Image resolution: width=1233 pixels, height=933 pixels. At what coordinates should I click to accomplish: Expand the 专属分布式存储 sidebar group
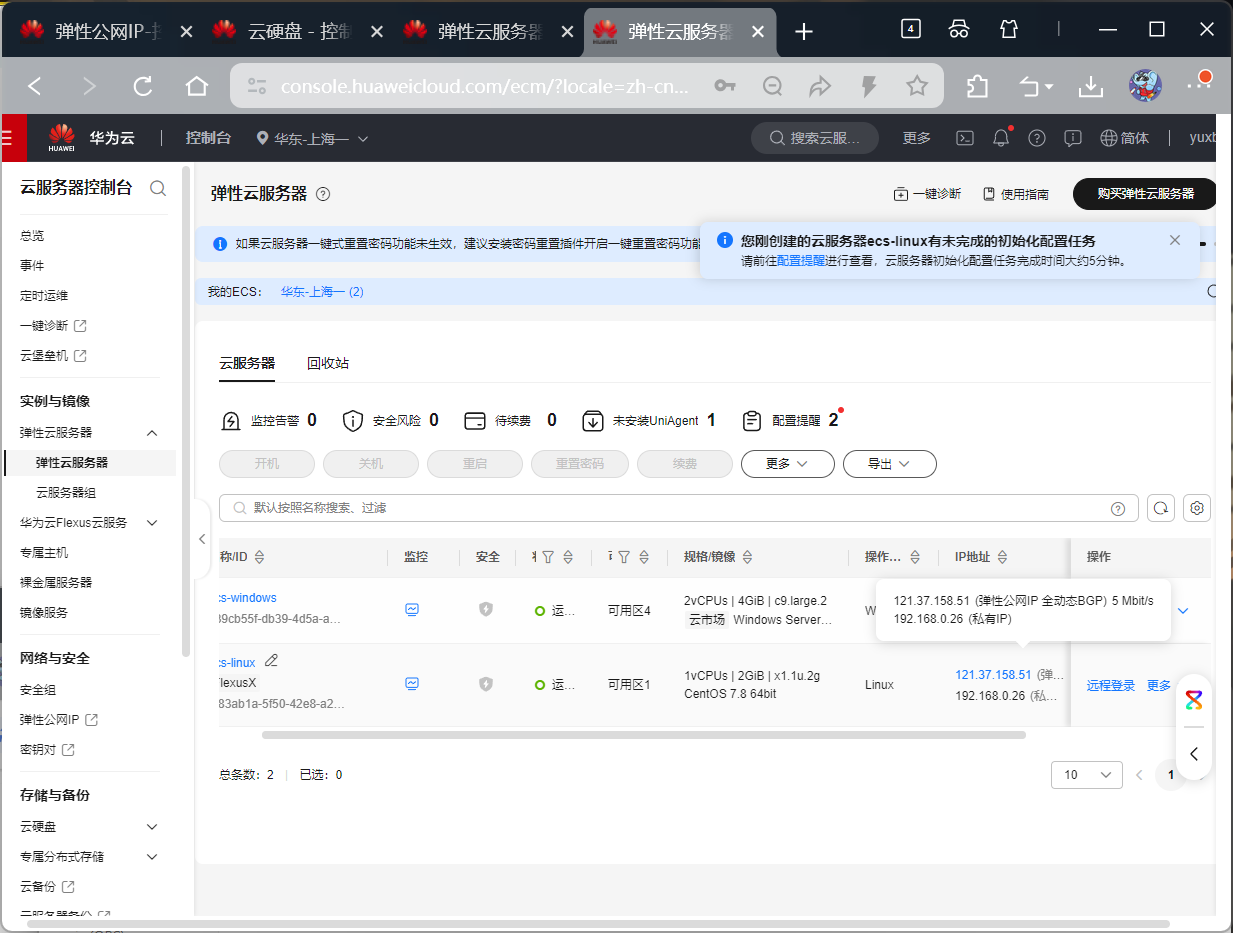click(x=152, y=857)
